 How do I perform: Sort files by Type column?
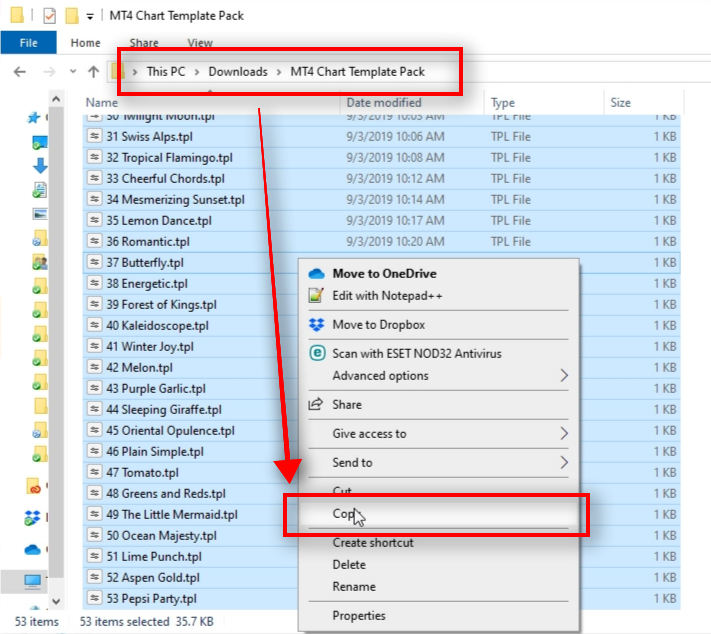point(502,102)
